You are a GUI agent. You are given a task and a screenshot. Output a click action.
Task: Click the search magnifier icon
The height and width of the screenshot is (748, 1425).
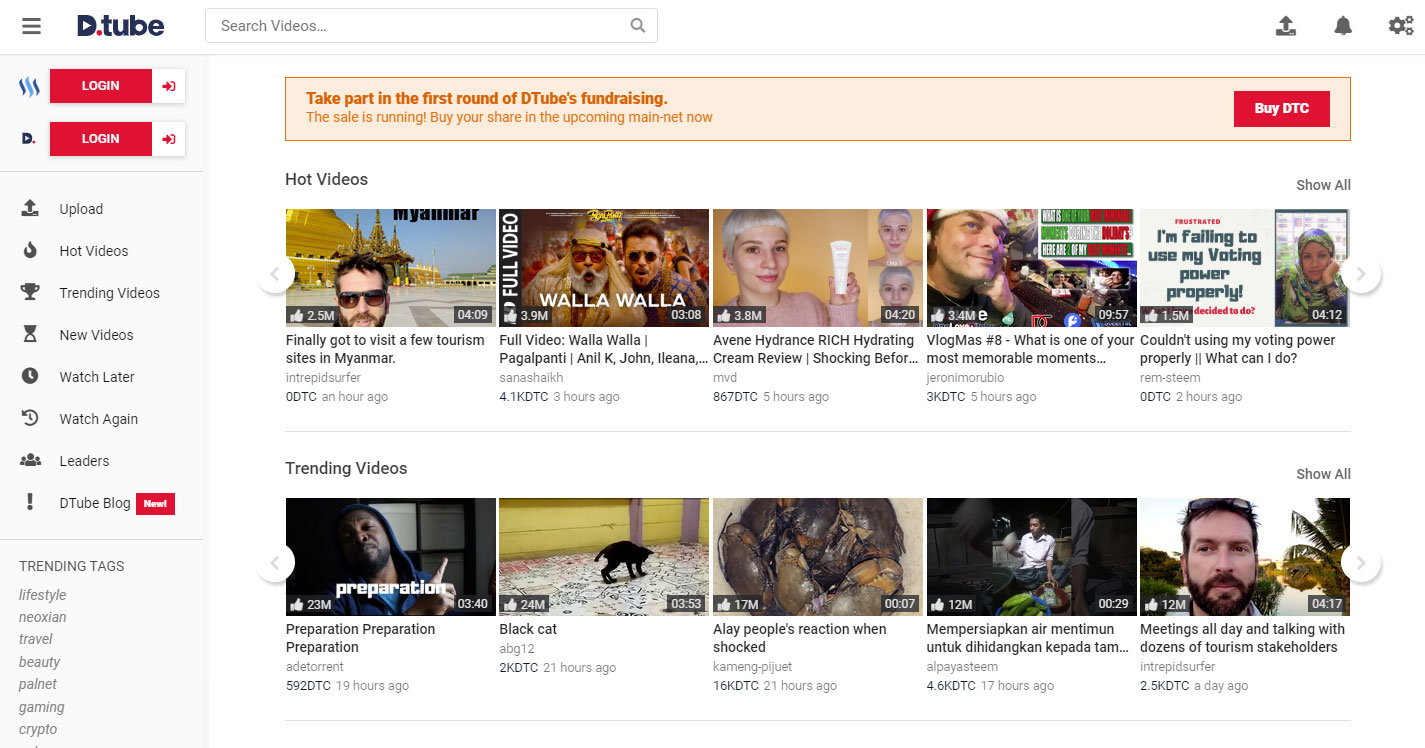click(638, 26)
